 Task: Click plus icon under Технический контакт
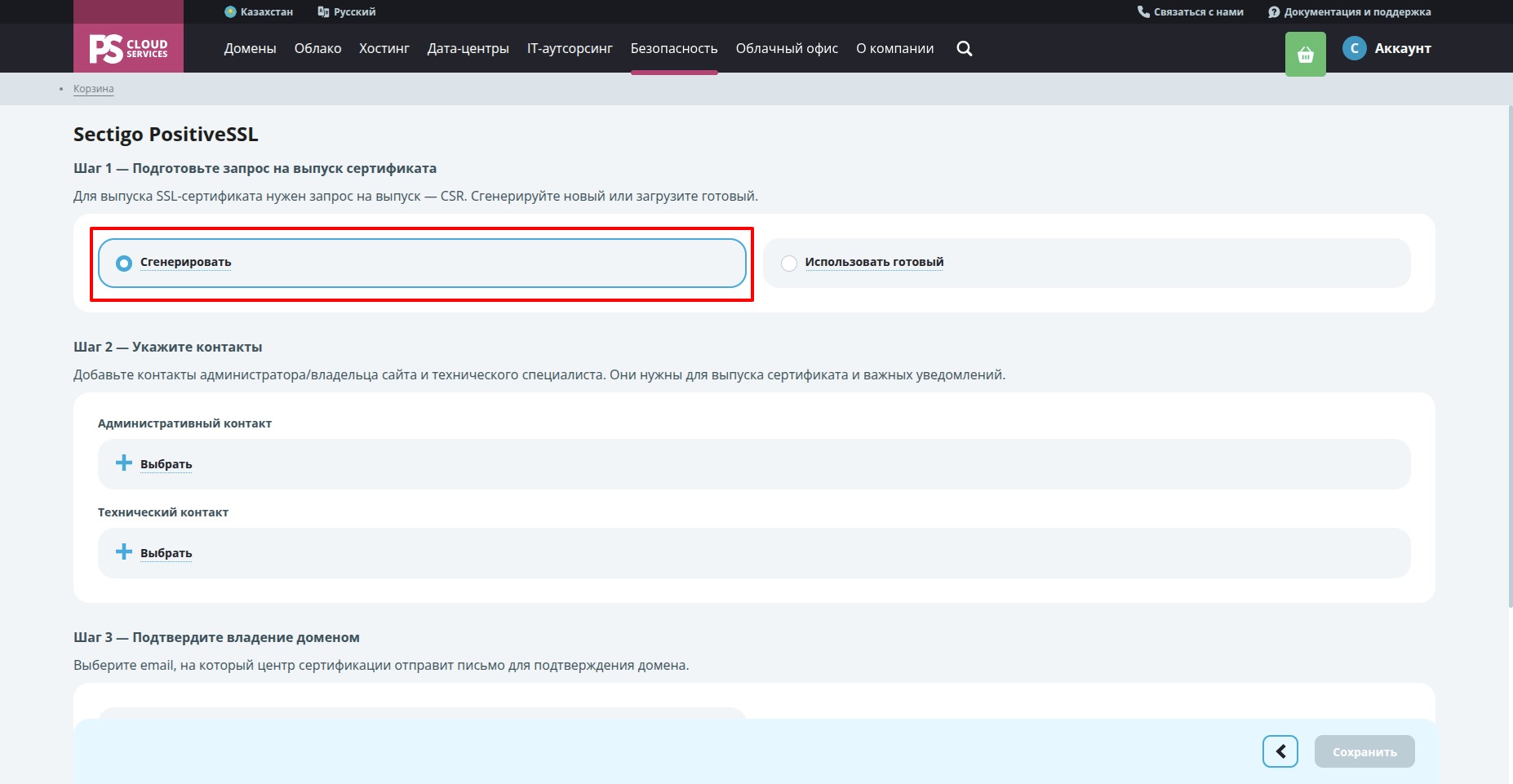tap(124, 552)
